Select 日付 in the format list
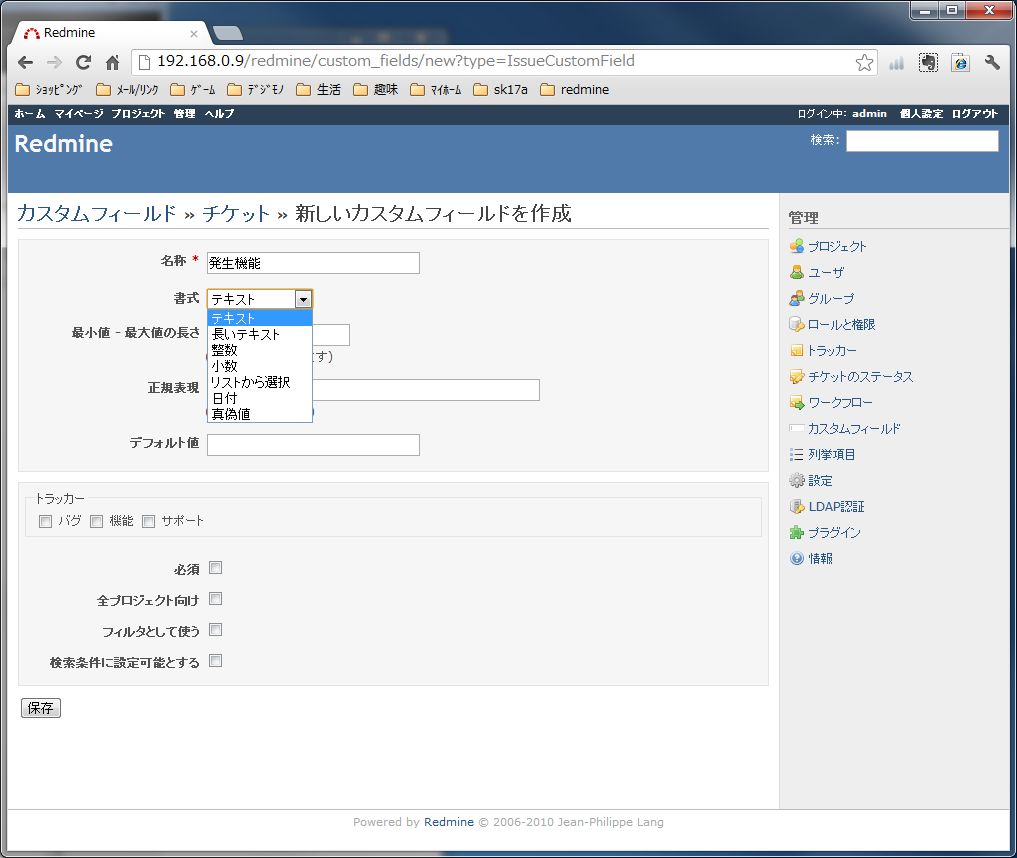Image resolution: width=1017 pixels, height=858 pixels. coord(259,398)
